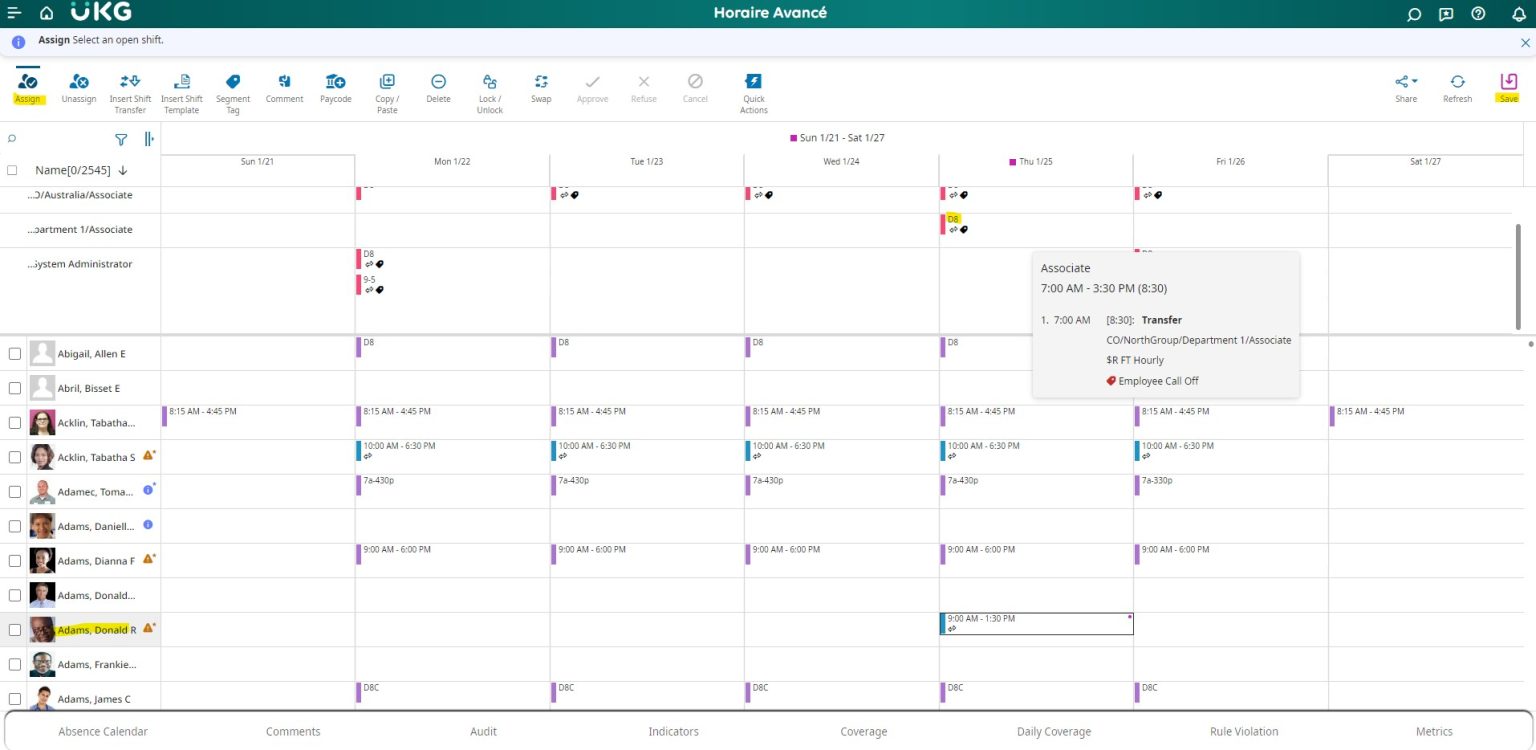
Task: Select the Lock/Unlock tool
Action: click(489, 88)
